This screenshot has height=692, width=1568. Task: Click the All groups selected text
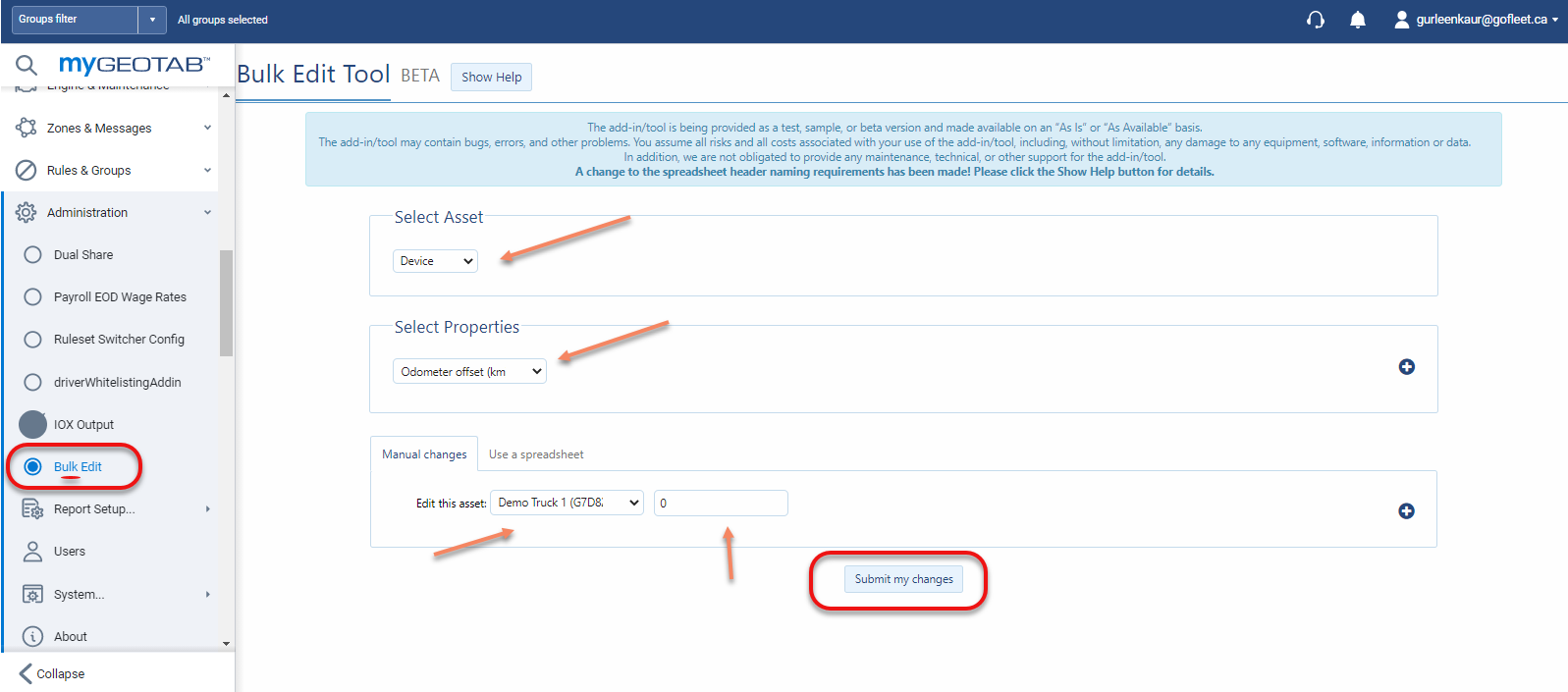pos(223,20)
